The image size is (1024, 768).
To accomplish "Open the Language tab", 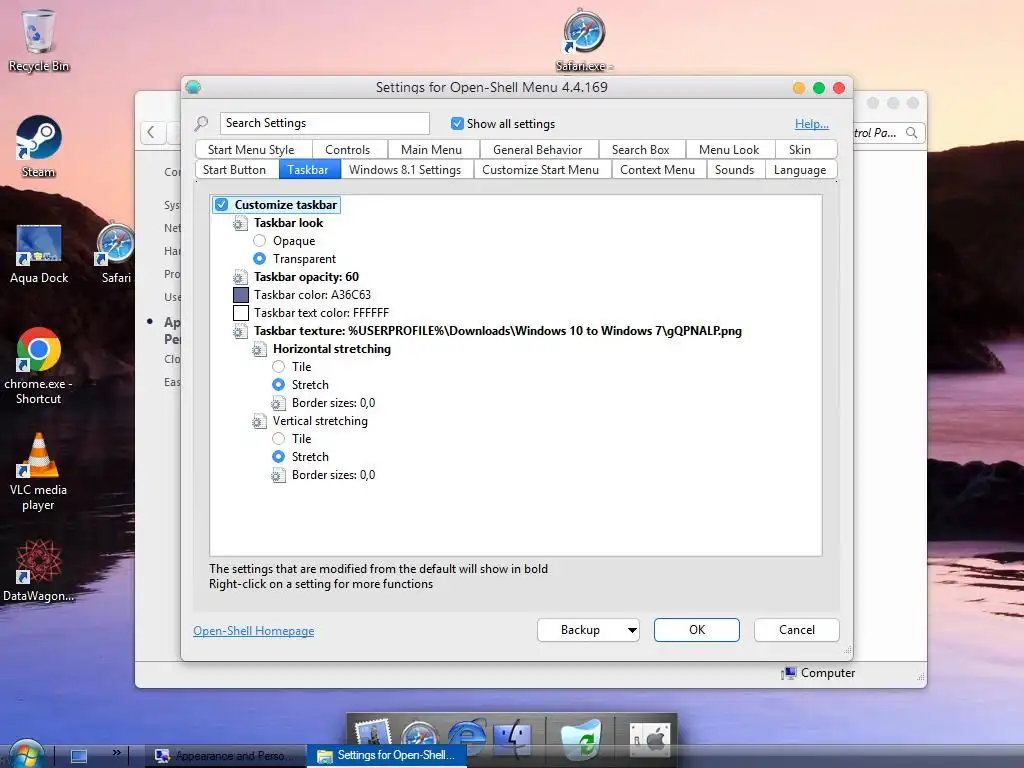I will (x=800, y=170).
